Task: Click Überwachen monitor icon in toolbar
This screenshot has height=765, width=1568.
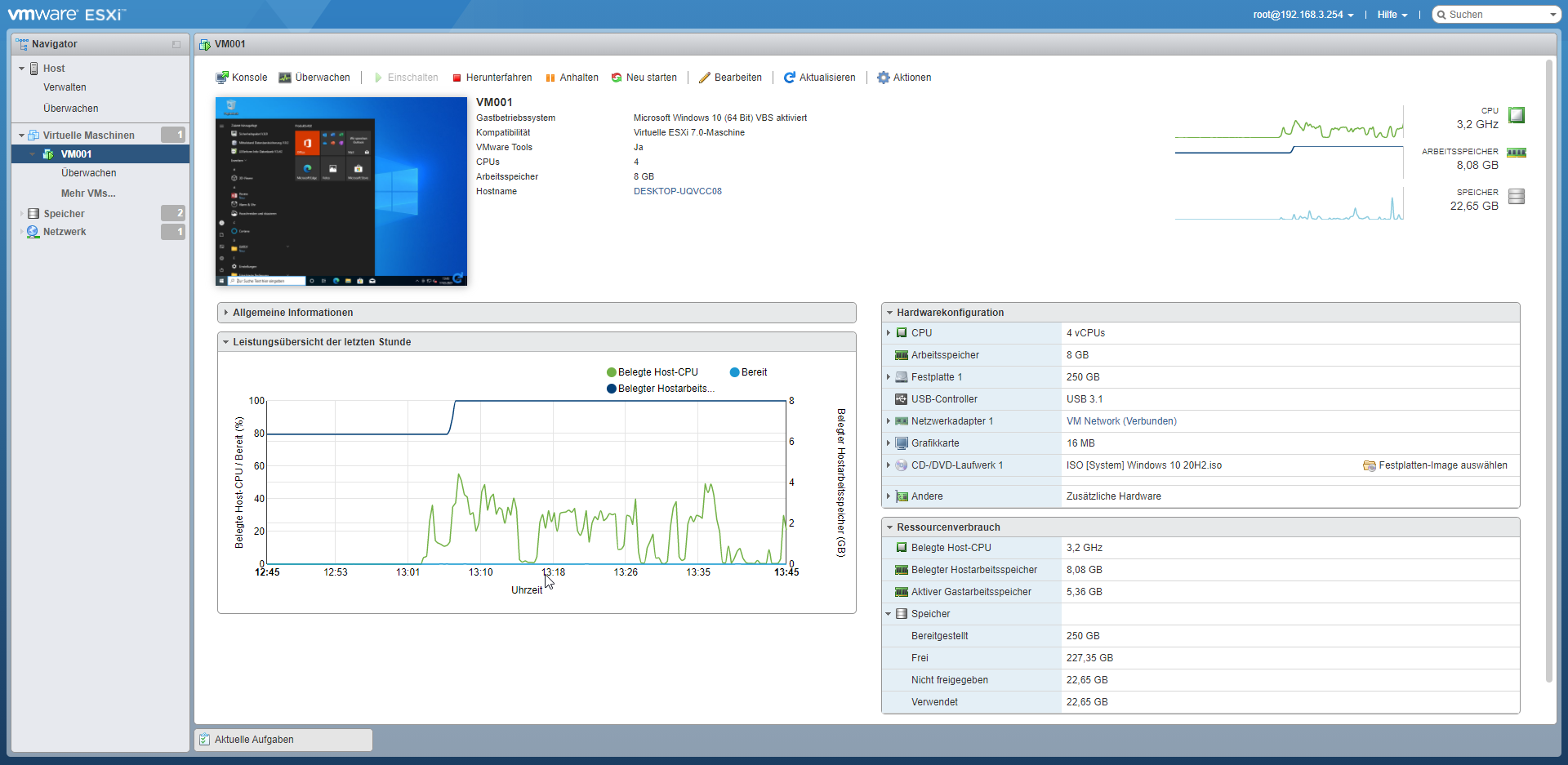Action: (x=285, y=78)
